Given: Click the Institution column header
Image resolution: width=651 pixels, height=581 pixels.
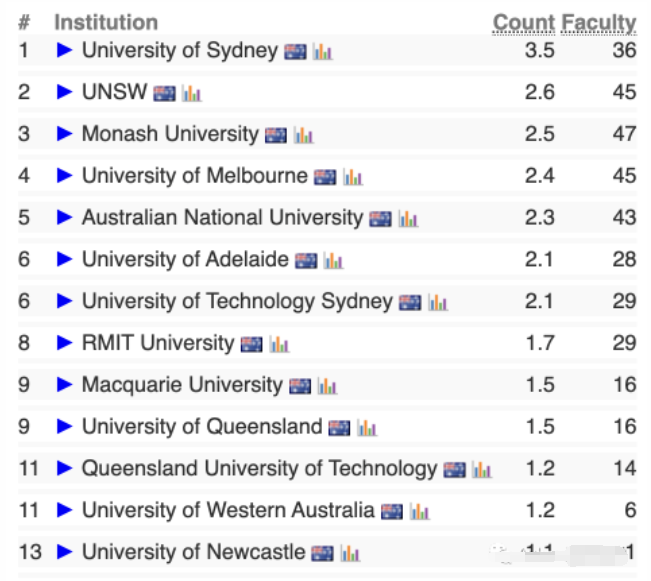Looking at the screenshot, I should click(106, 22).
